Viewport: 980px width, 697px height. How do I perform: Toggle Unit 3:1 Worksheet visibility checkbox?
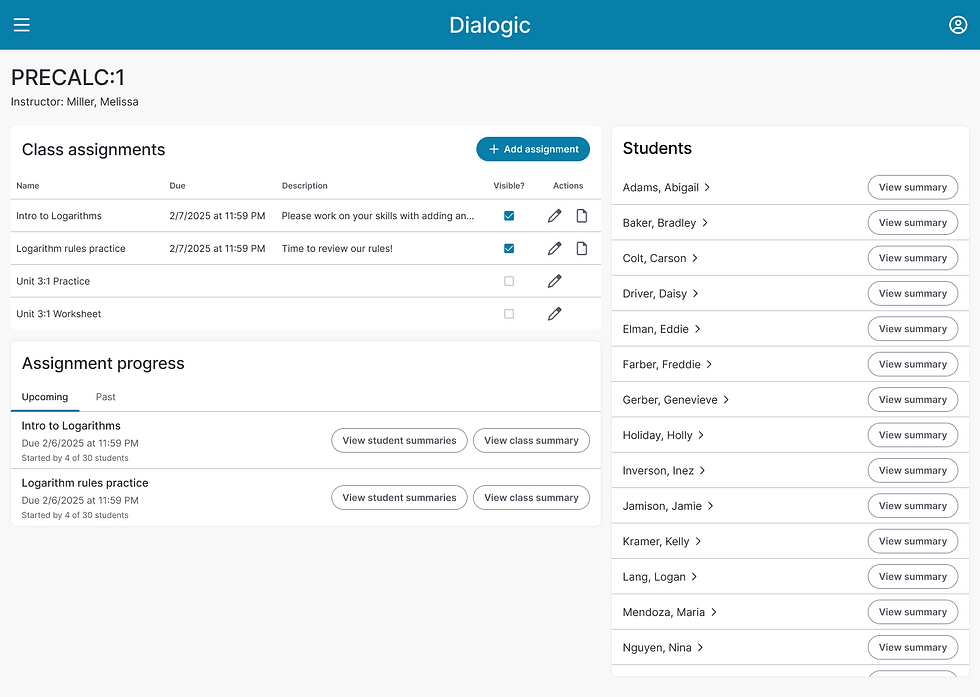pyautogui.click(x=509, y=313)
